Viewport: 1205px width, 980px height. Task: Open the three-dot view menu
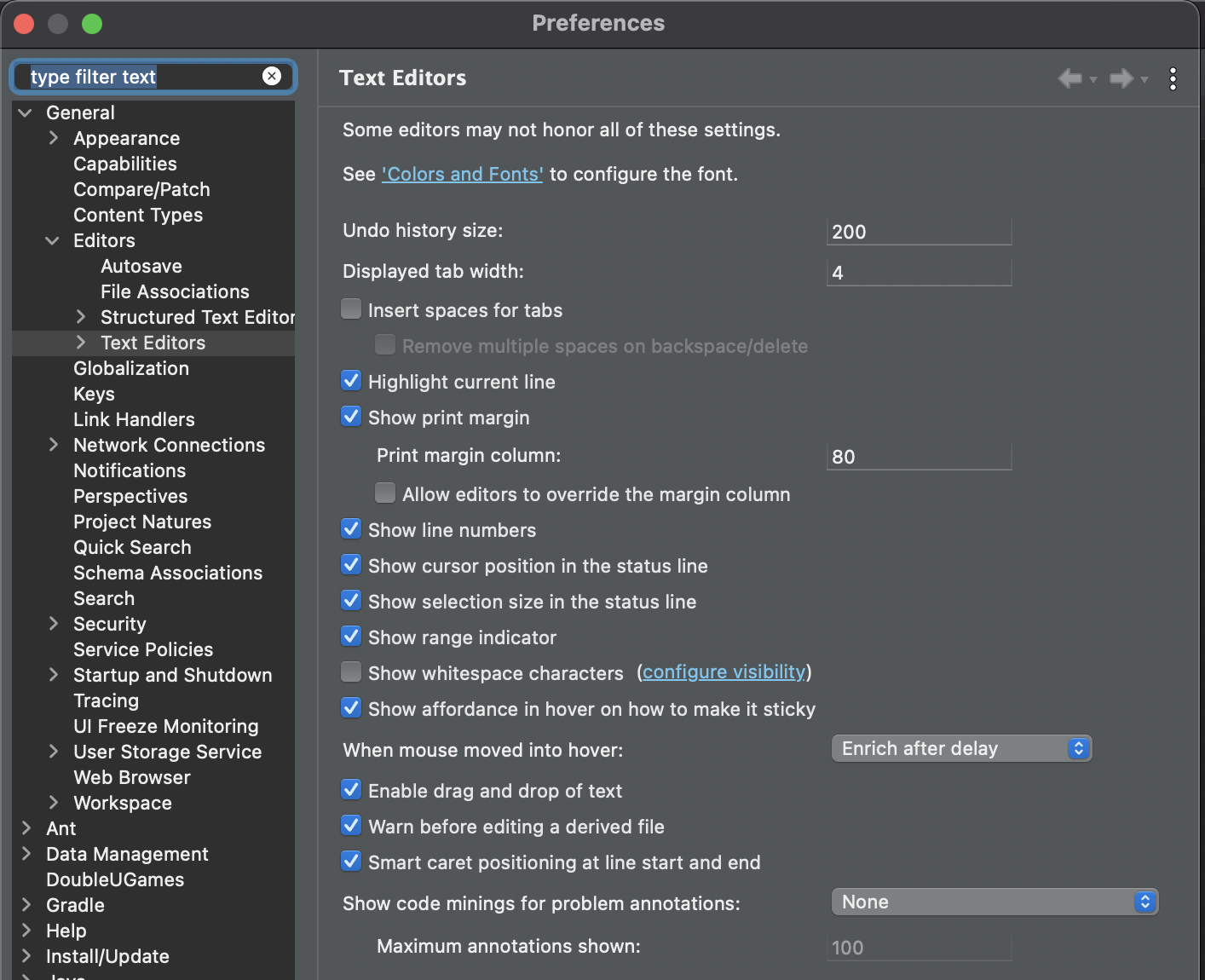point(1173,78)
